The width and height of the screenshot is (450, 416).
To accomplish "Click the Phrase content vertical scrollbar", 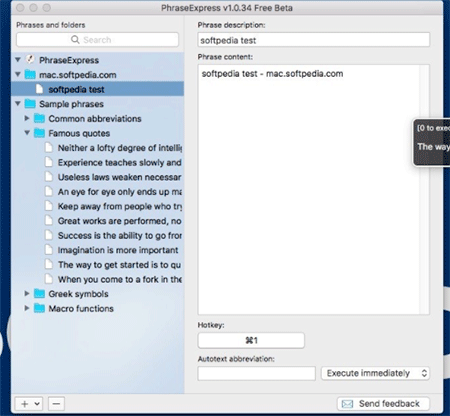I will pyautogui.click(x=424, y=190).
